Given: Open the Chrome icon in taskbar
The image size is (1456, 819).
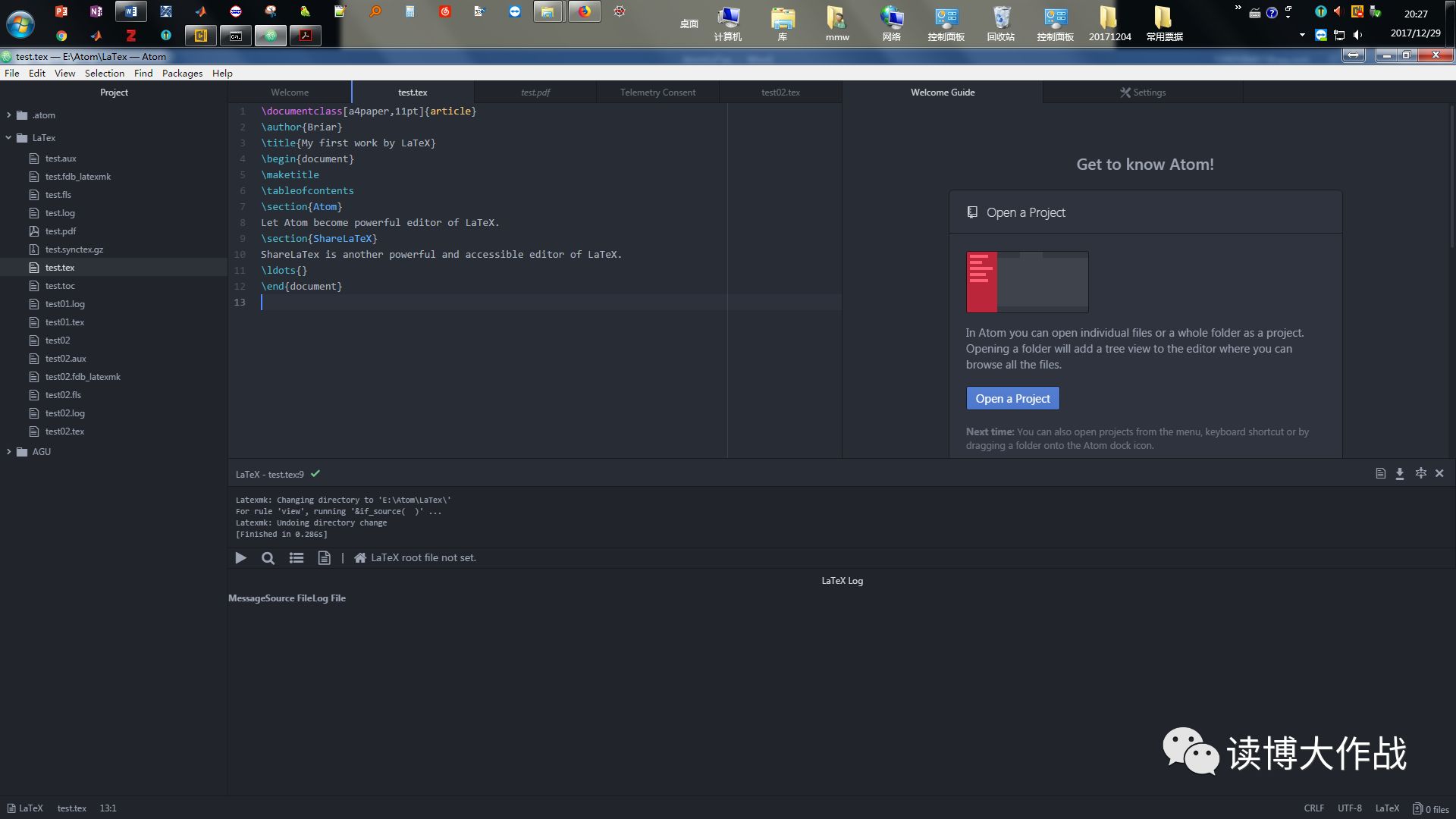Looking at the screenshot, I should click(61, 36).
